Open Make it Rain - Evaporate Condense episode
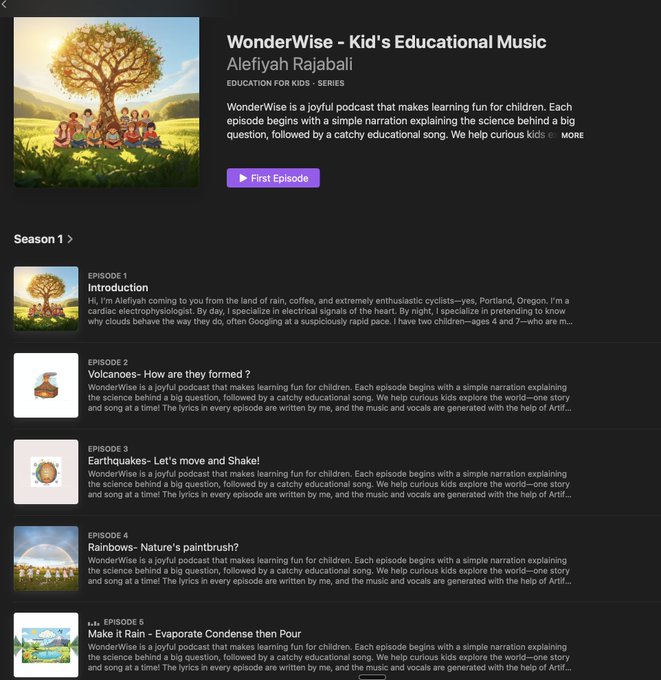 point(194,634)
